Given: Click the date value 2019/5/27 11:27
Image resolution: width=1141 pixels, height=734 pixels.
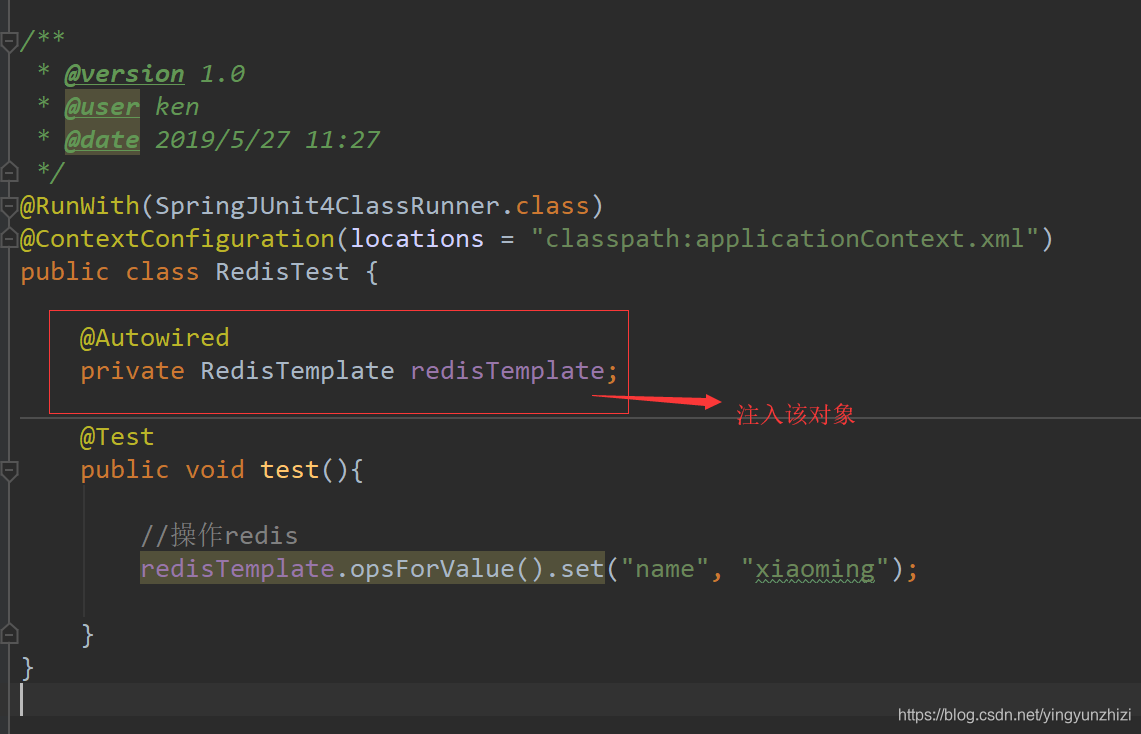Looking at the screenshot, I should coord(268,140).
